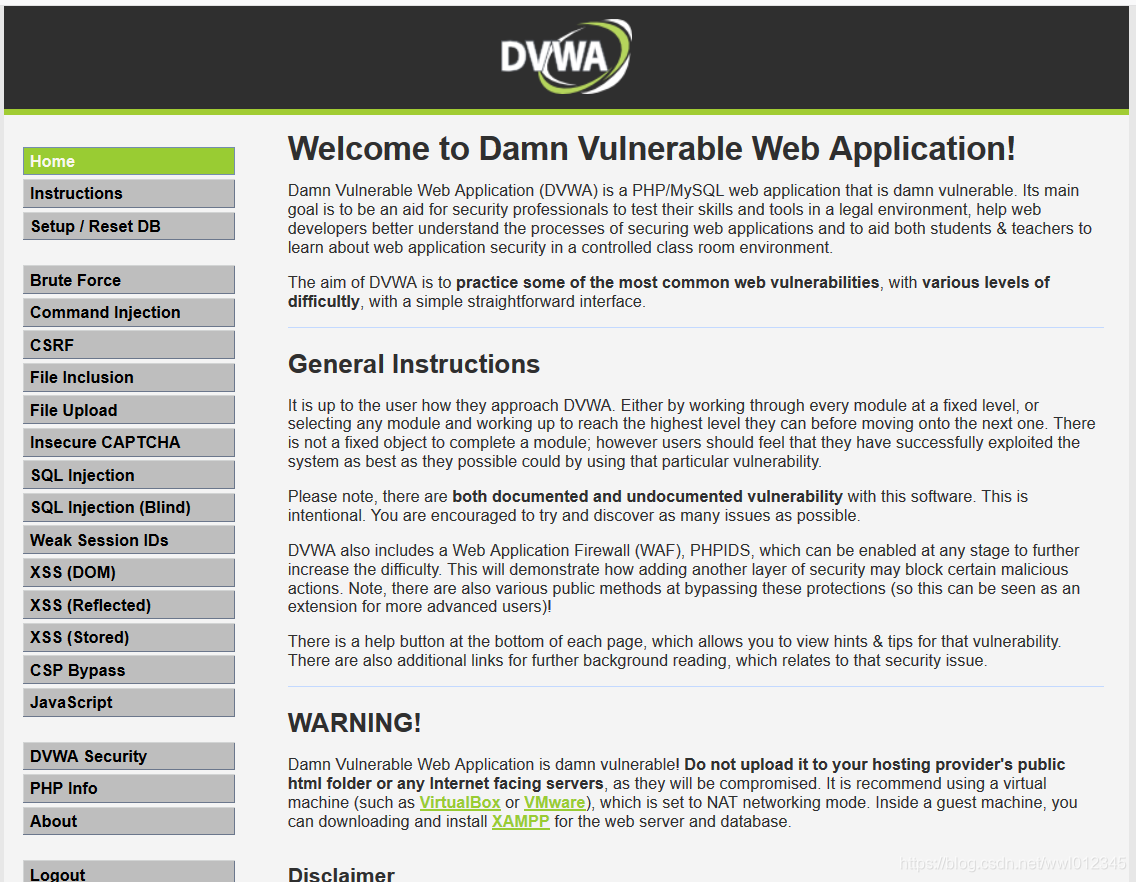
Task: Click the Logout button
Action: 129,872
